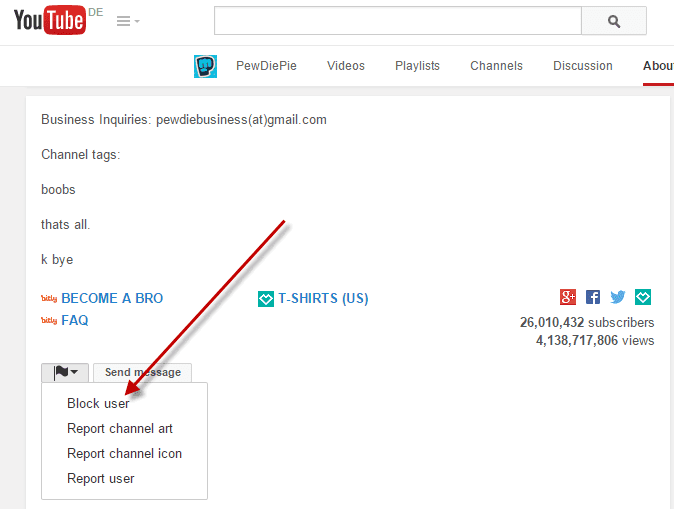Click the 4,138,717,806 views text
This screenshot has width=674, height=509.
(x=595, y=340)
